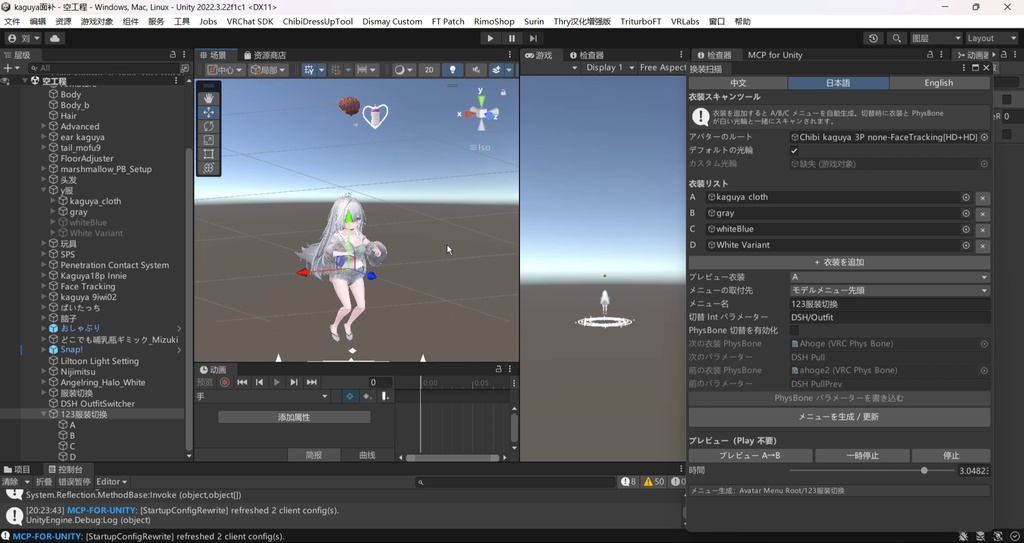Screen dimensions: 1024x543
Task: Click the scene orientation gizmo
Action: (x=481, y=114)
